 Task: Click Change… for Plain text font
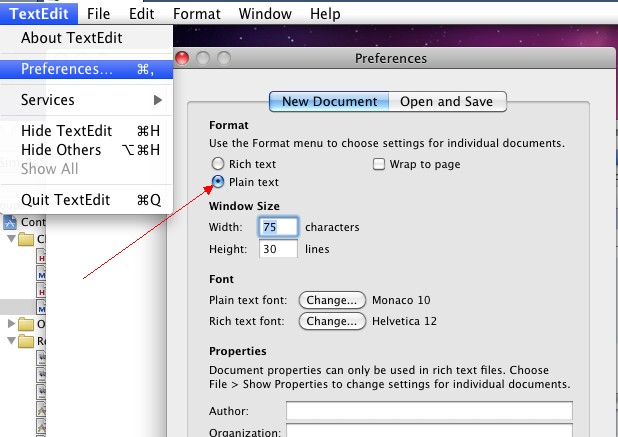click(x=332, y=300)
